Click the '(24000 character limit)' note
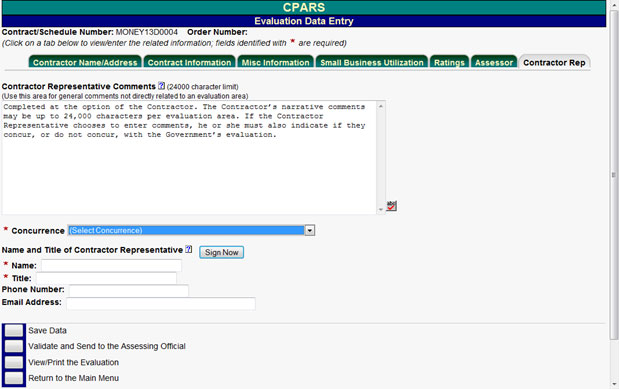This screenshot has height=389, width=619. point(203,86)
